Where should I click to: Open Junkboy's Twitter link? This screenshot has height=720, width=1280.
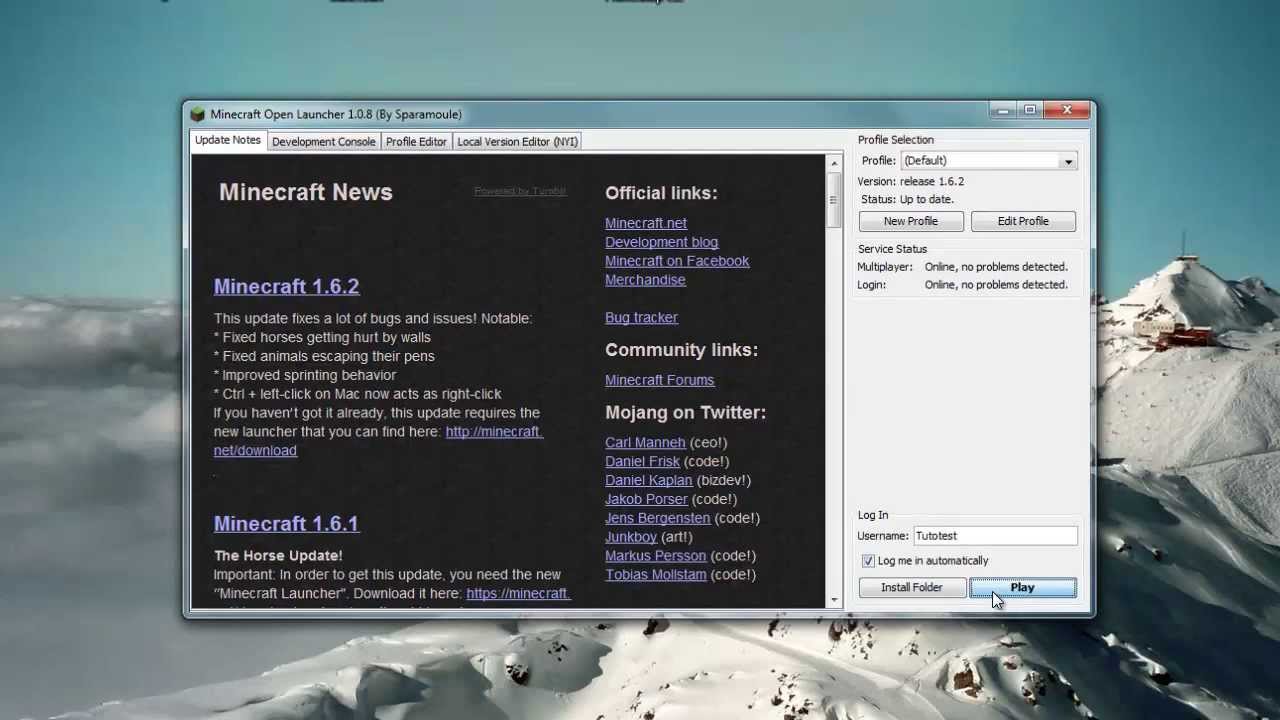[x=631, y=537]
